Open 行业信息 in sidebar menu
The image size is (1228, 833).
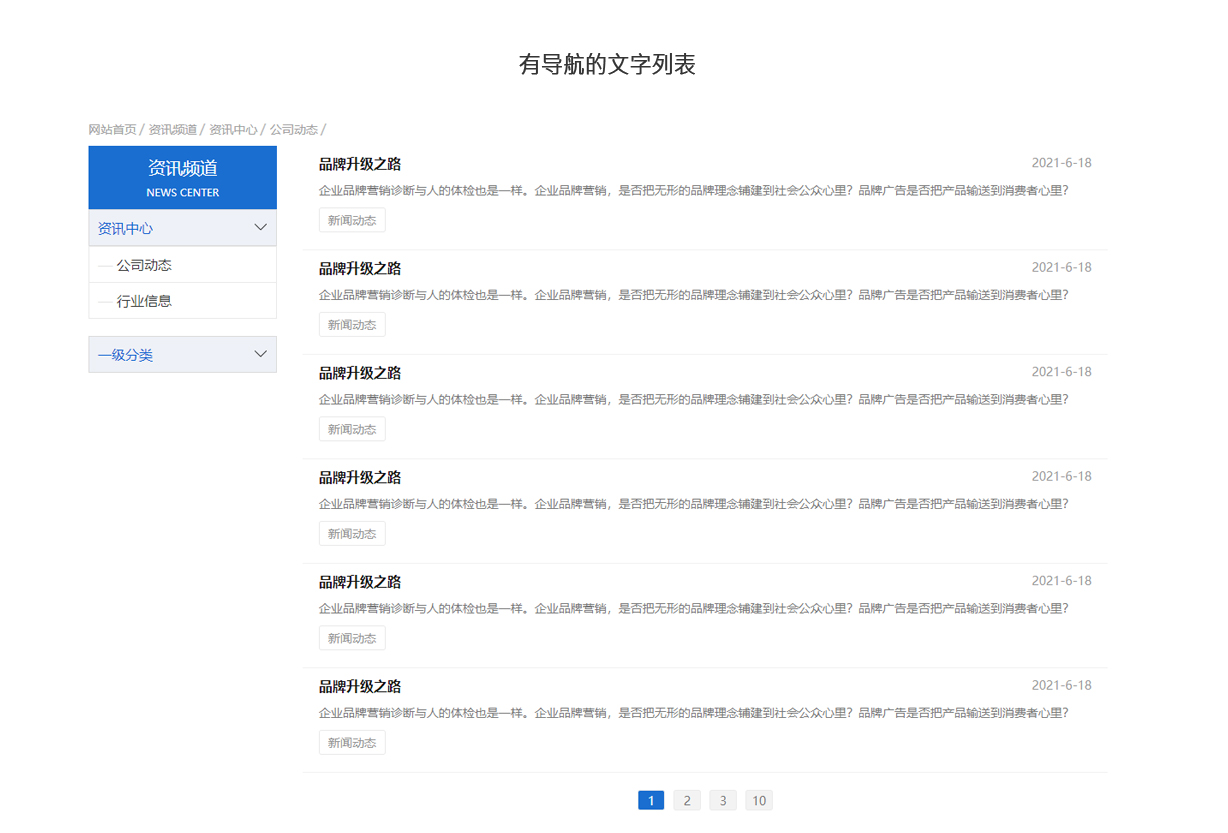click(x=144, y=301)
